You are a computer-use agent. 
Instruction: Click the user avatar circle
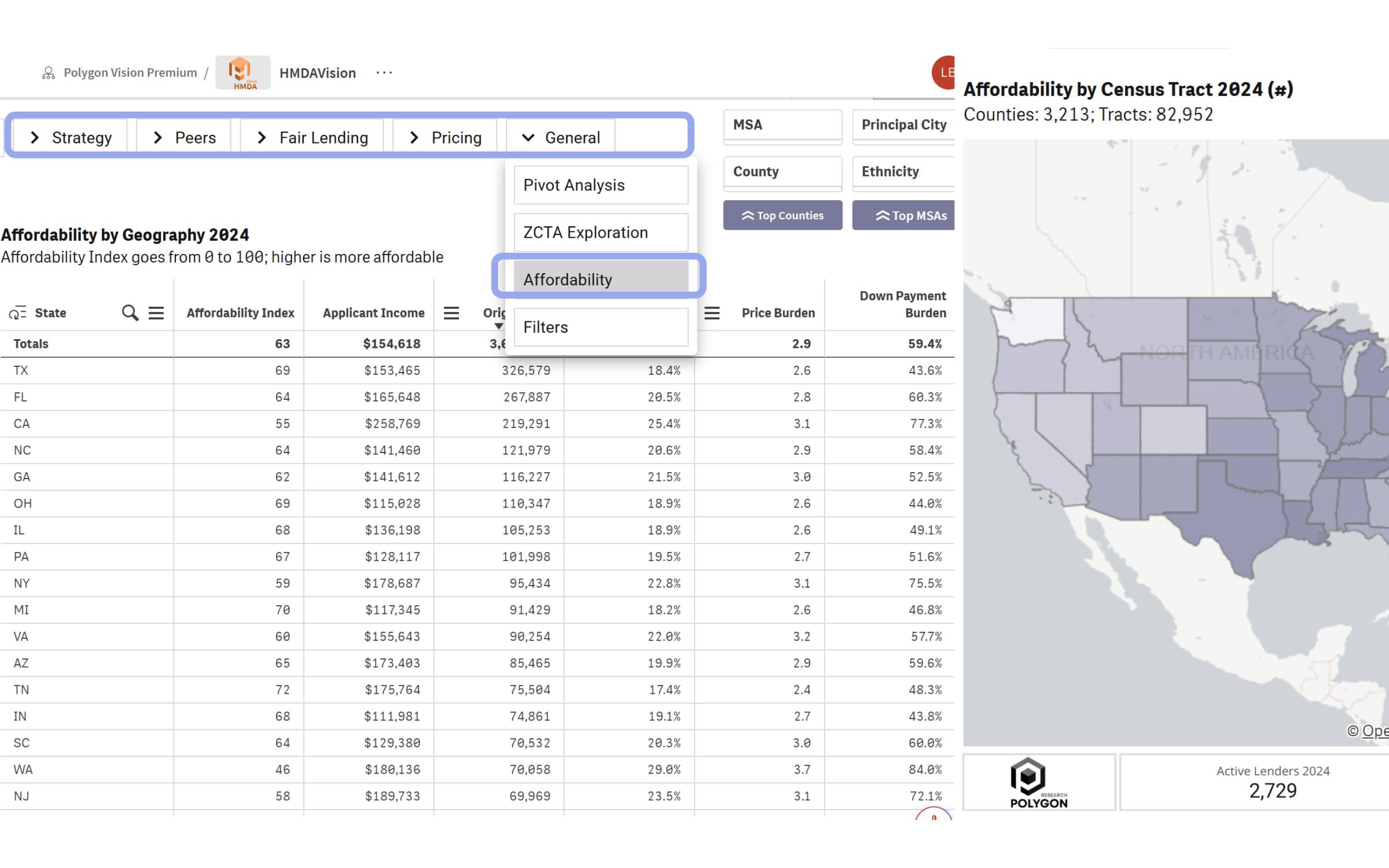(945, 72)
